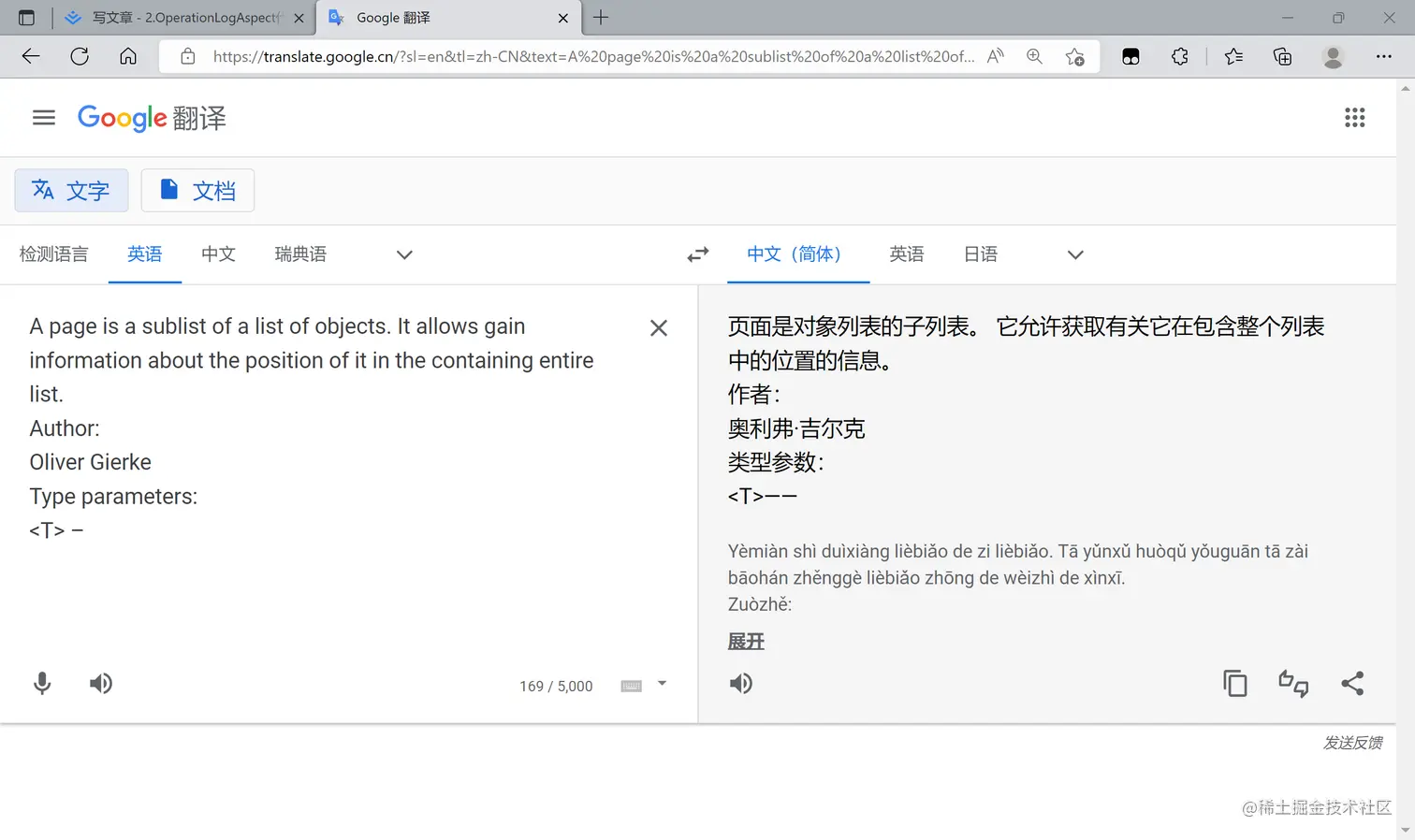Open the tab actions menu

pos(26,17)
